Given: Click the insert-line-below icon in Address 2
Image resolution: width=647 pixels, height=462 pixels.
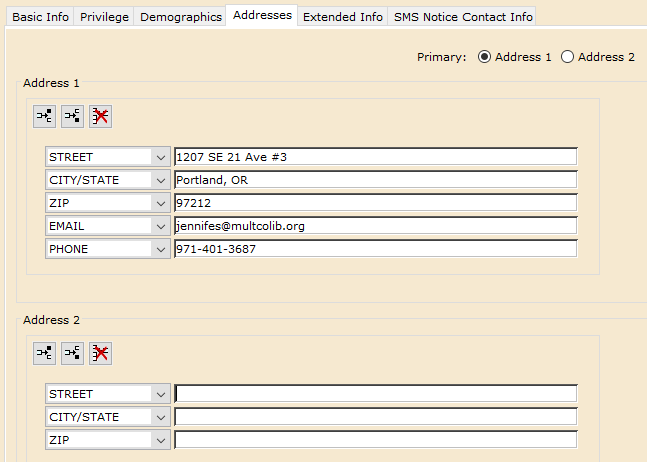Looking at the screenshot, I should [72, 353].
